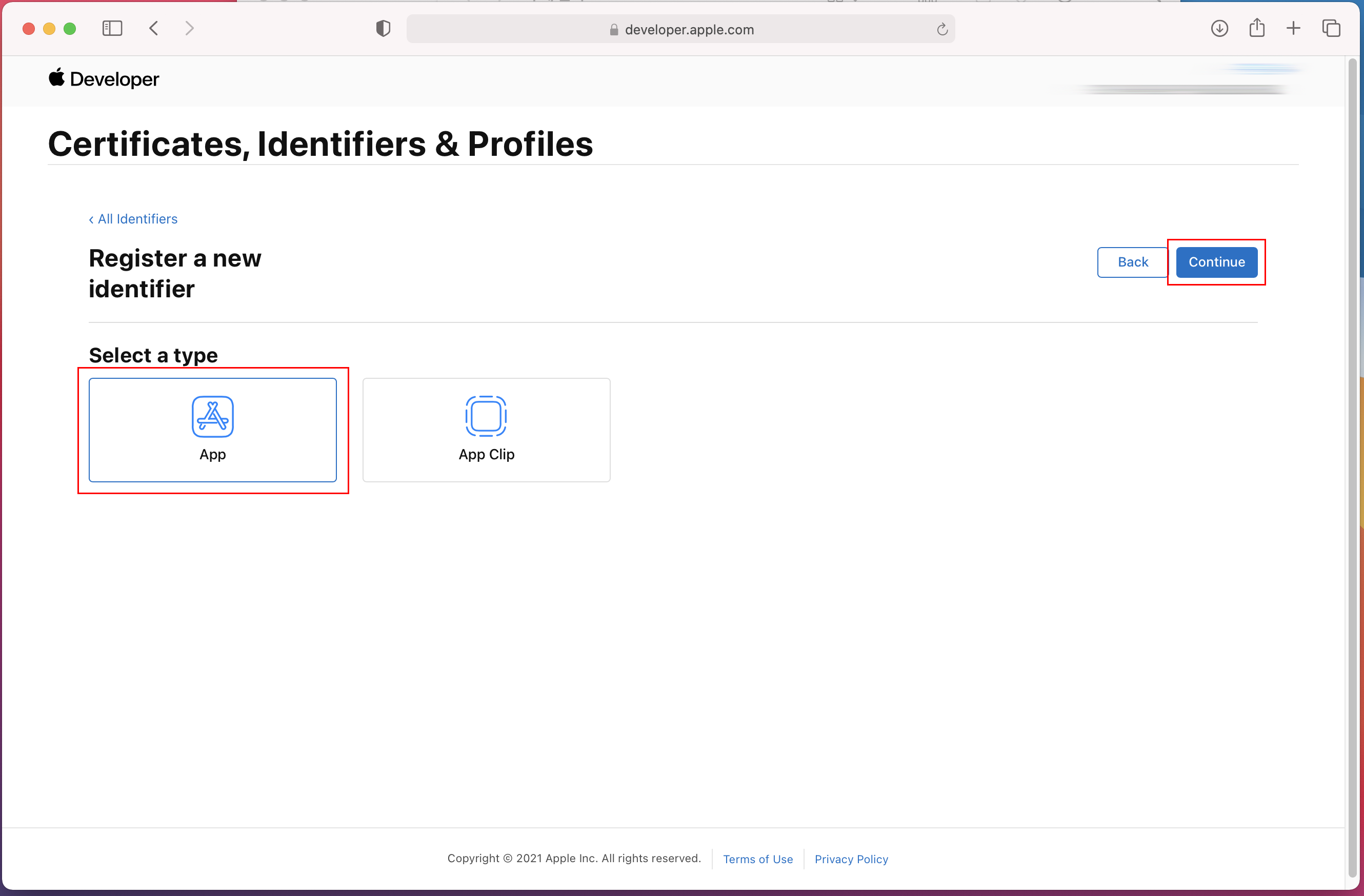
Task: Click the browser forward arrow
Action: 190,28
